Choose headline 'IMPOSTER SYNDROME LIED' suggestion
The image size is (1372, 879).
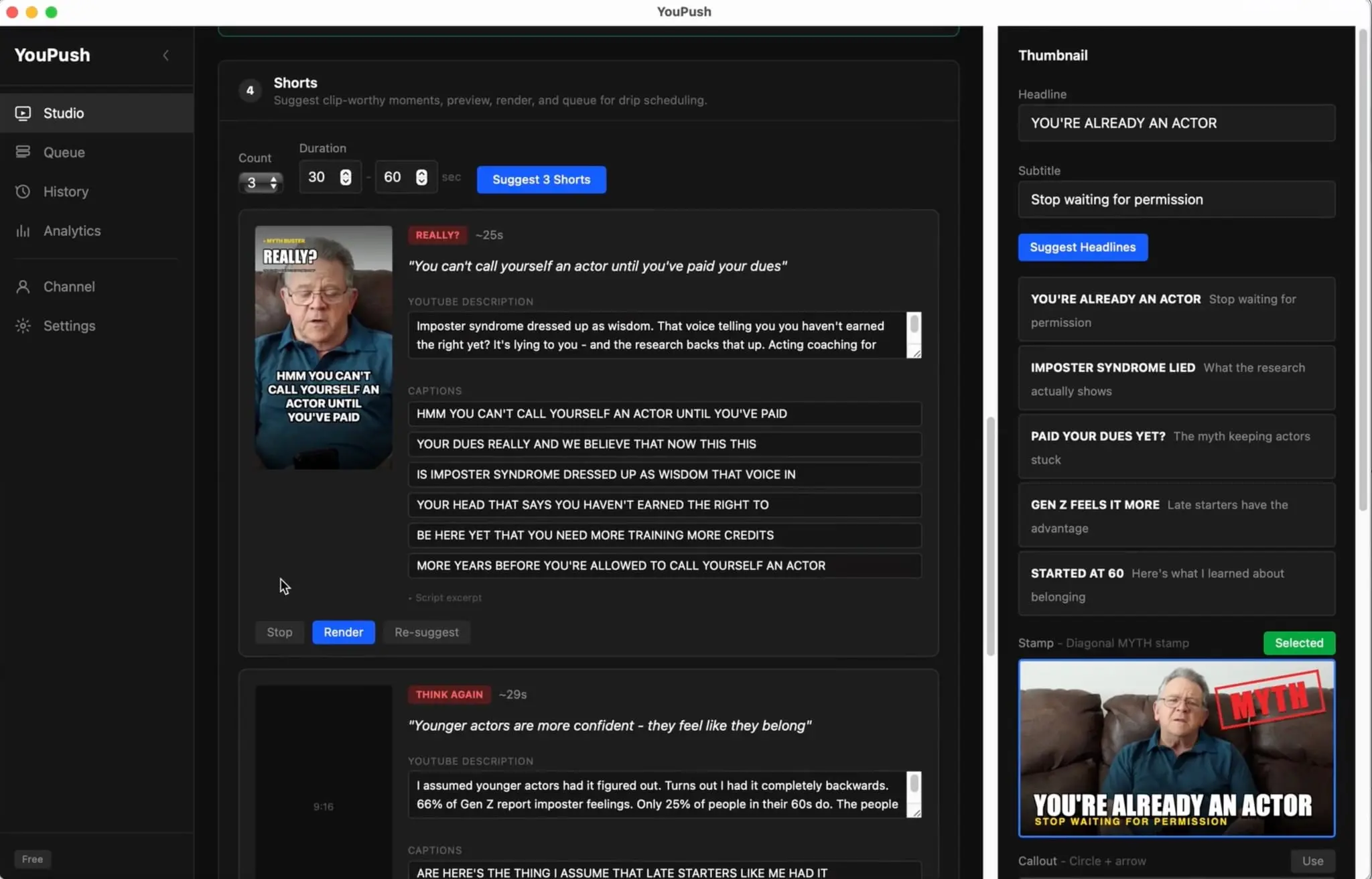pyautogui.click(x=1176, y=379)
